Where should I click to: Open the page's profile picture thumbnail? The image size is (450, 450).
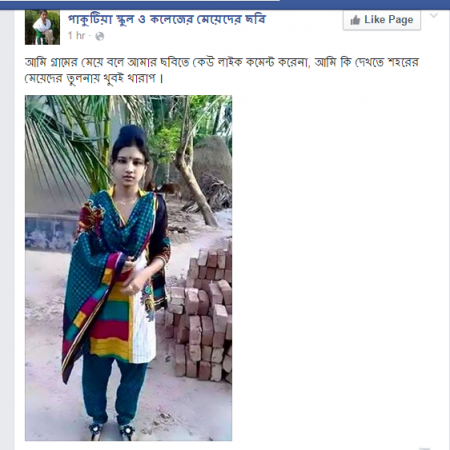pos(42,27)
